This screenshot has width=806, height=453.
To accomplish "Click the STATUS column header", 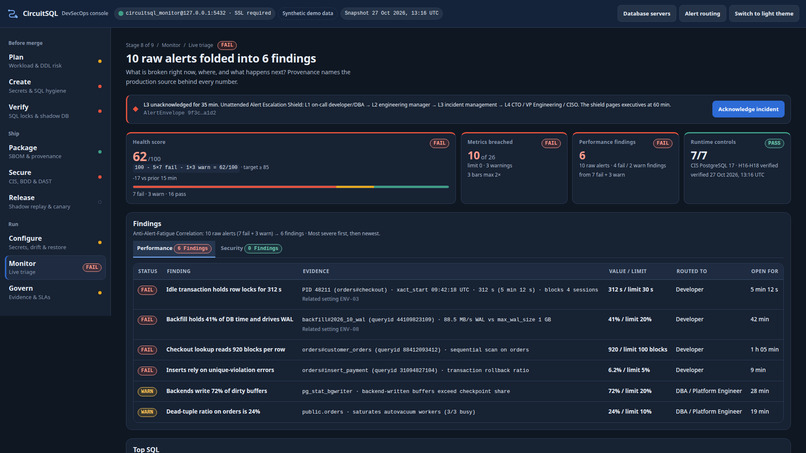I will pos(148,271).
